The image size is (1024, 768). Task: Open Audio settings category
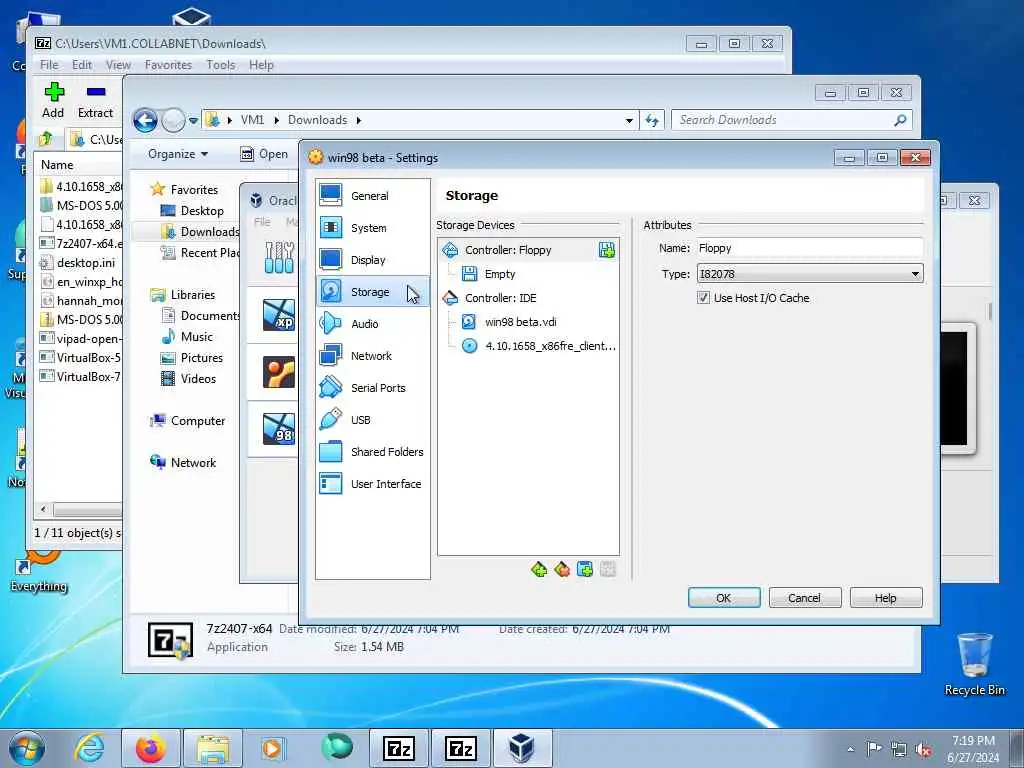click(372, 324)
